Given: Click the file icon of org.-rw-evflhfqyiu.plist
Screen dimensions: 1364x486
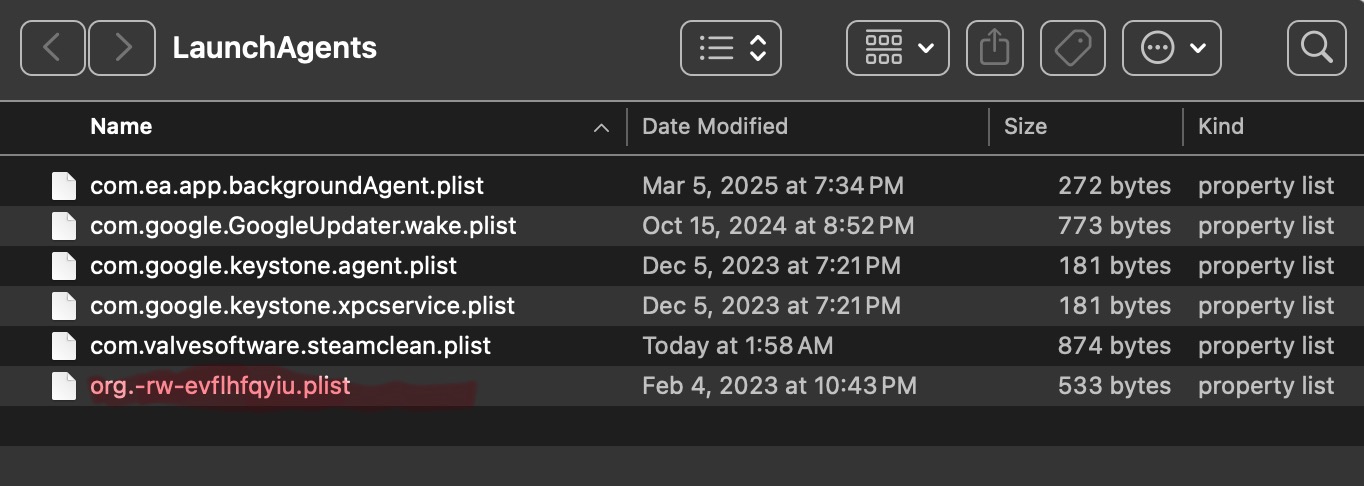Looking at the screenshot, I should (64, 386).
